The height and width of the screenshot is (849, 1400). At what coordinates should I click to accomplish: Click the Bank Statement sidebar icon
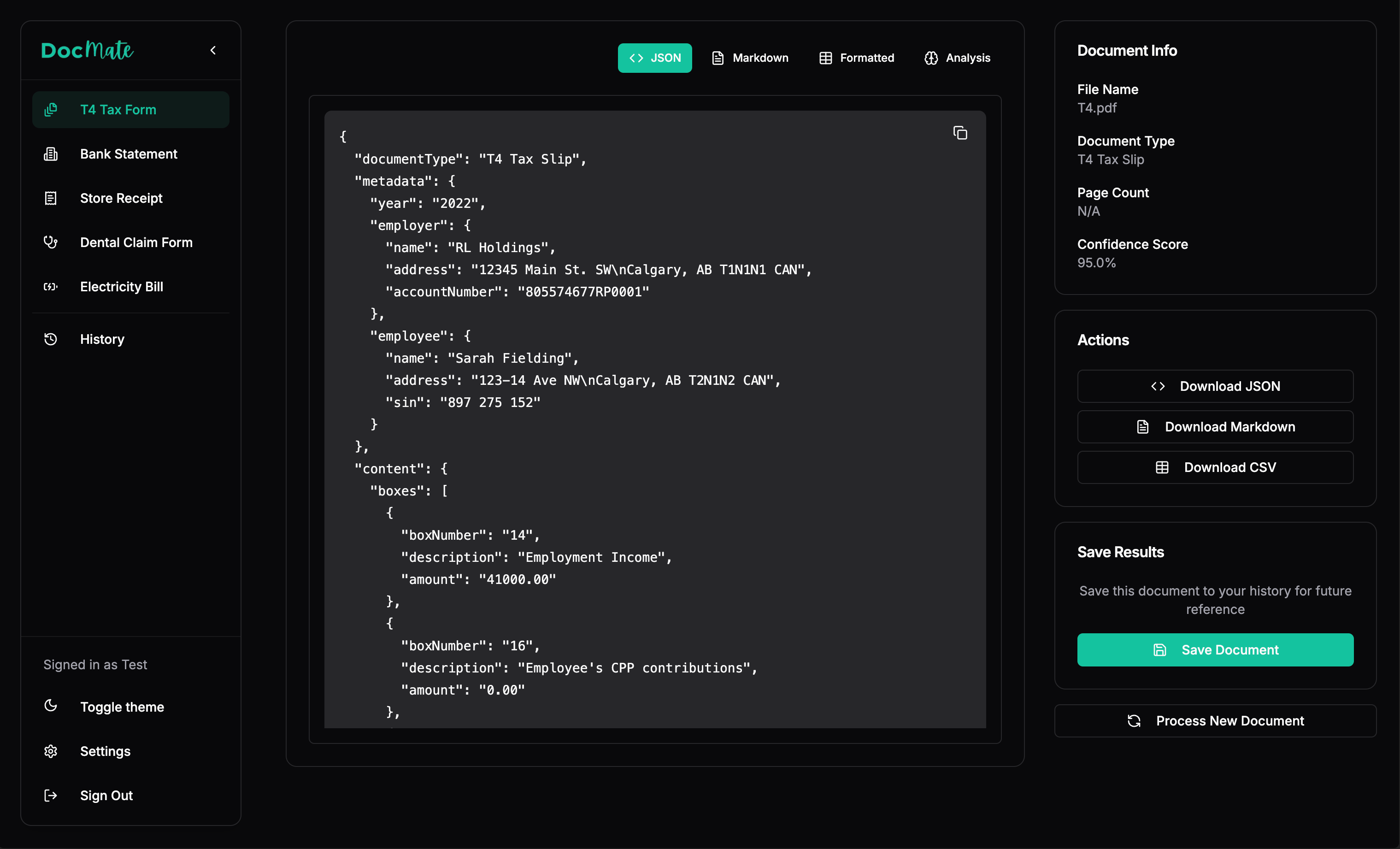(x=51, y=154)
